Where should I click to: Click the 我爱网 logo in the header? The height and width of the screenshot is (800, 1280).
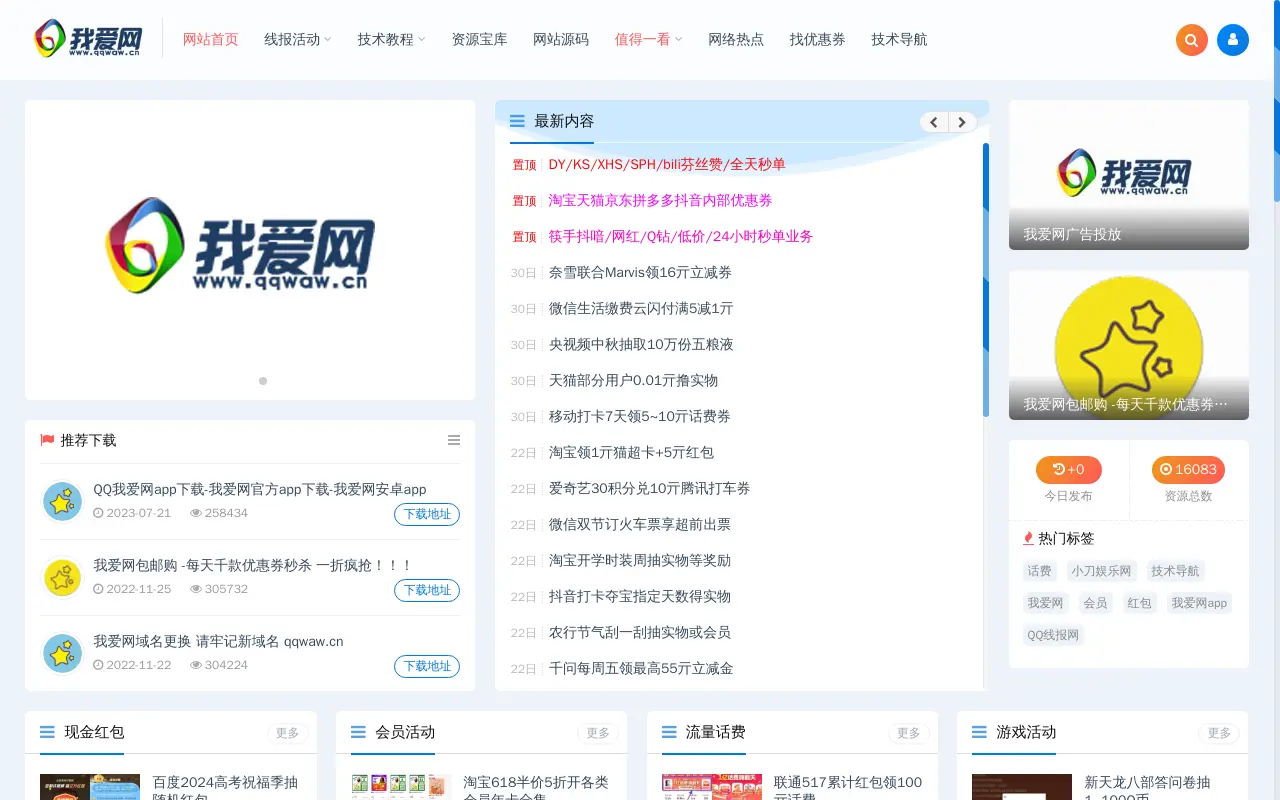(x=88, y=39)
